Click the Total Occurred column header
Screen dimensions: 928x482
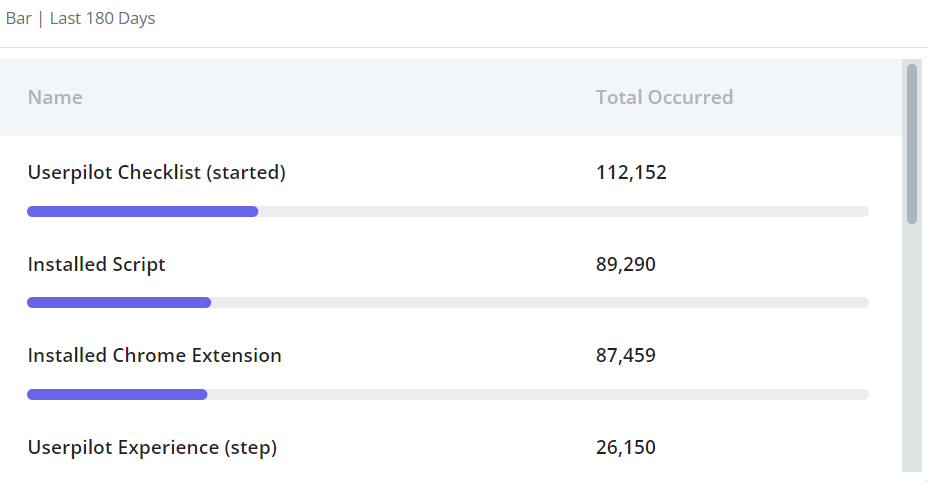664,97
